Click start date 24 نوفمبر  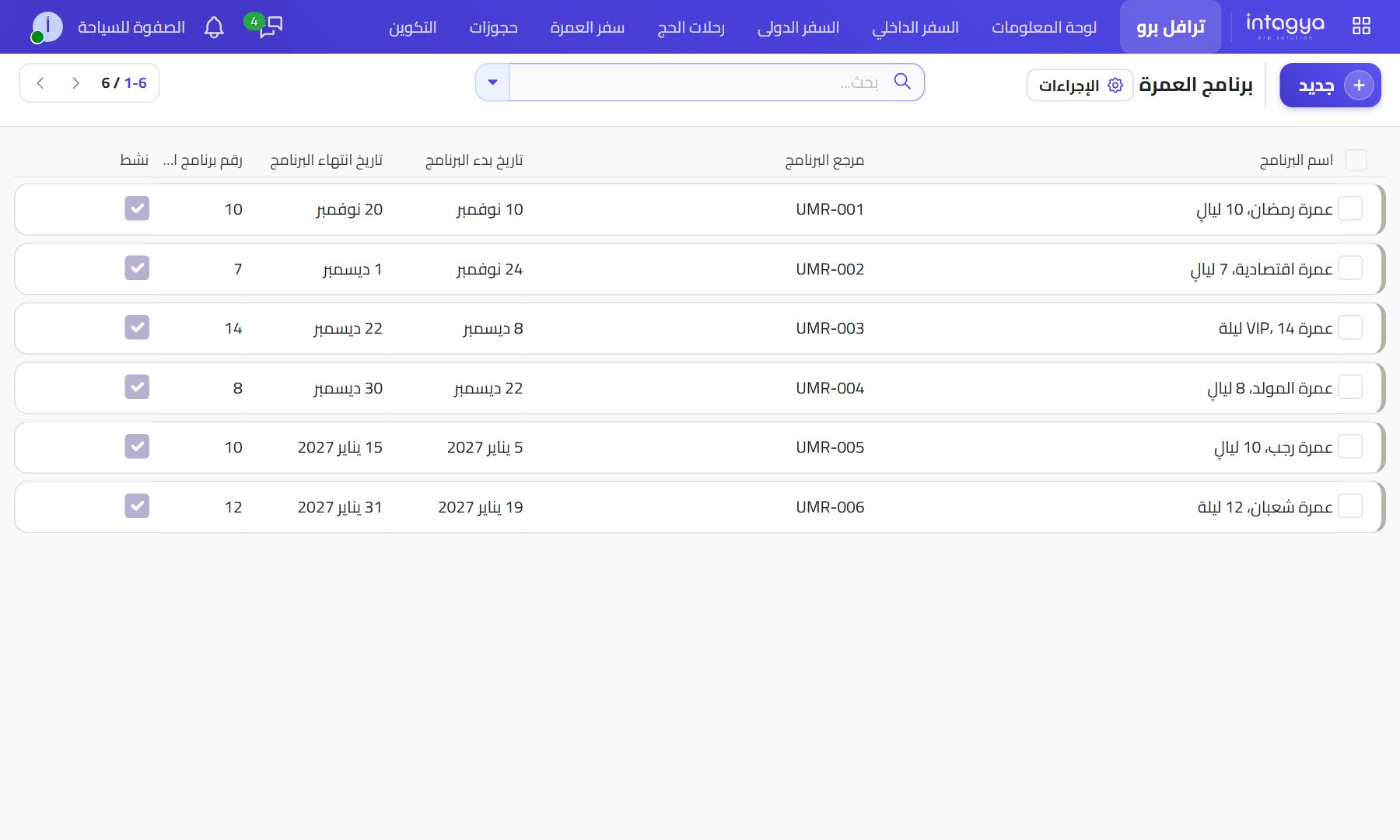tap(489, 269)
